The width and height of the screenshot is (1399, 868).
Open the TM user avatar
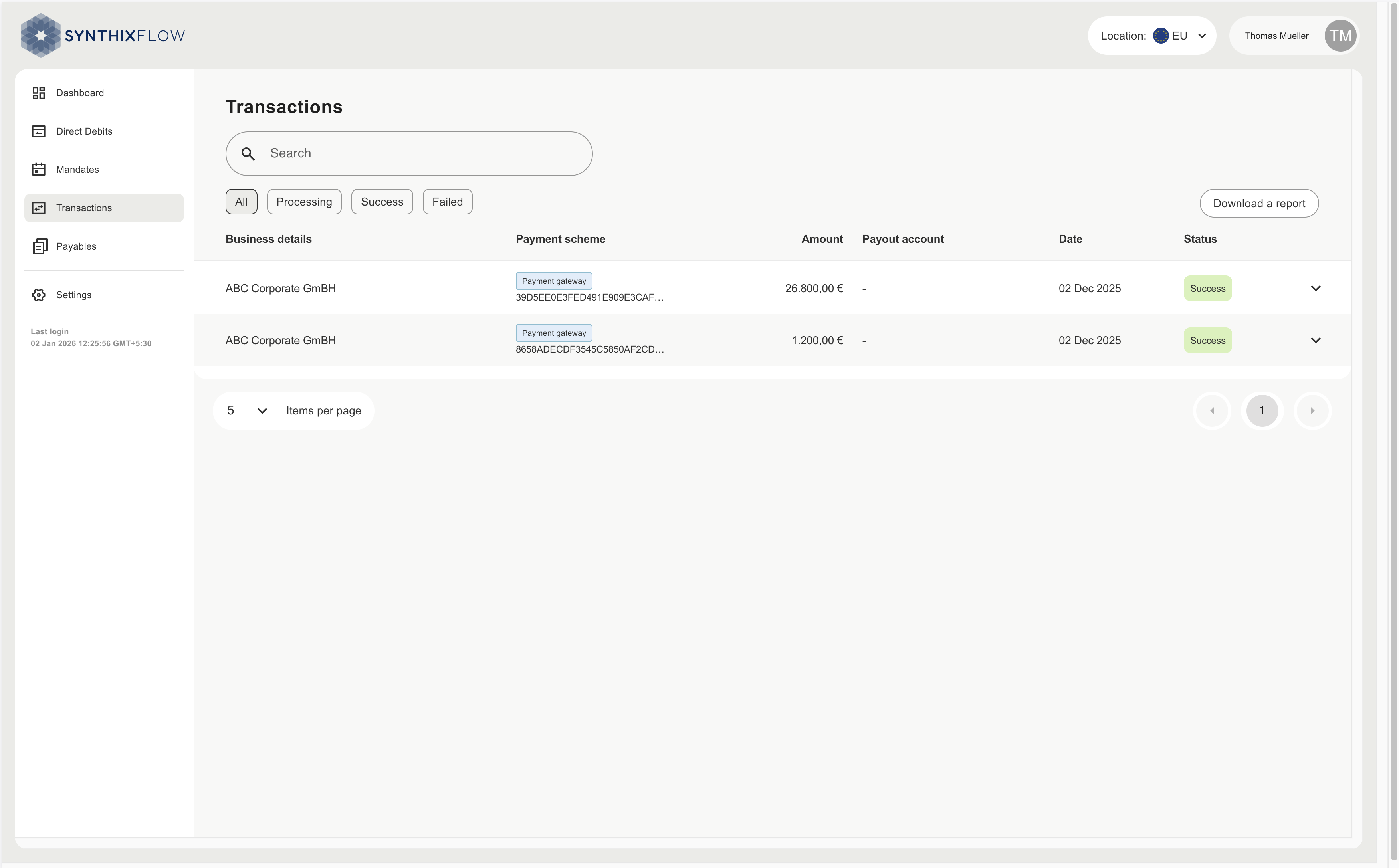click(x=1340, y=36)
